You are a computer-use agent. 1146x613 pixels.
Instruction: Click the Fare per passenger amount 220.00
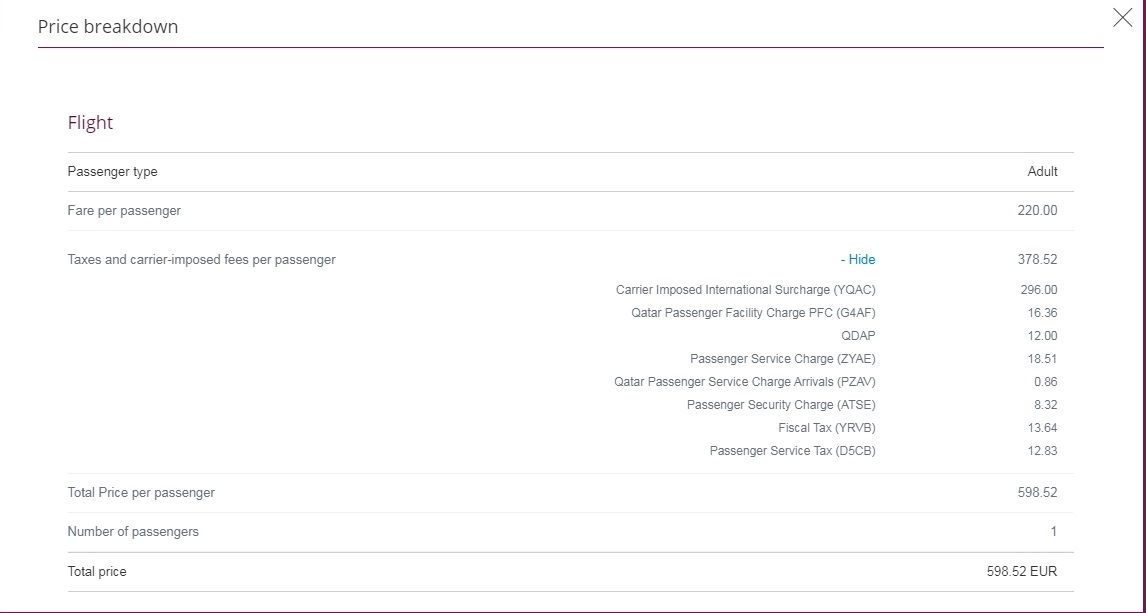coord(1037,210)
